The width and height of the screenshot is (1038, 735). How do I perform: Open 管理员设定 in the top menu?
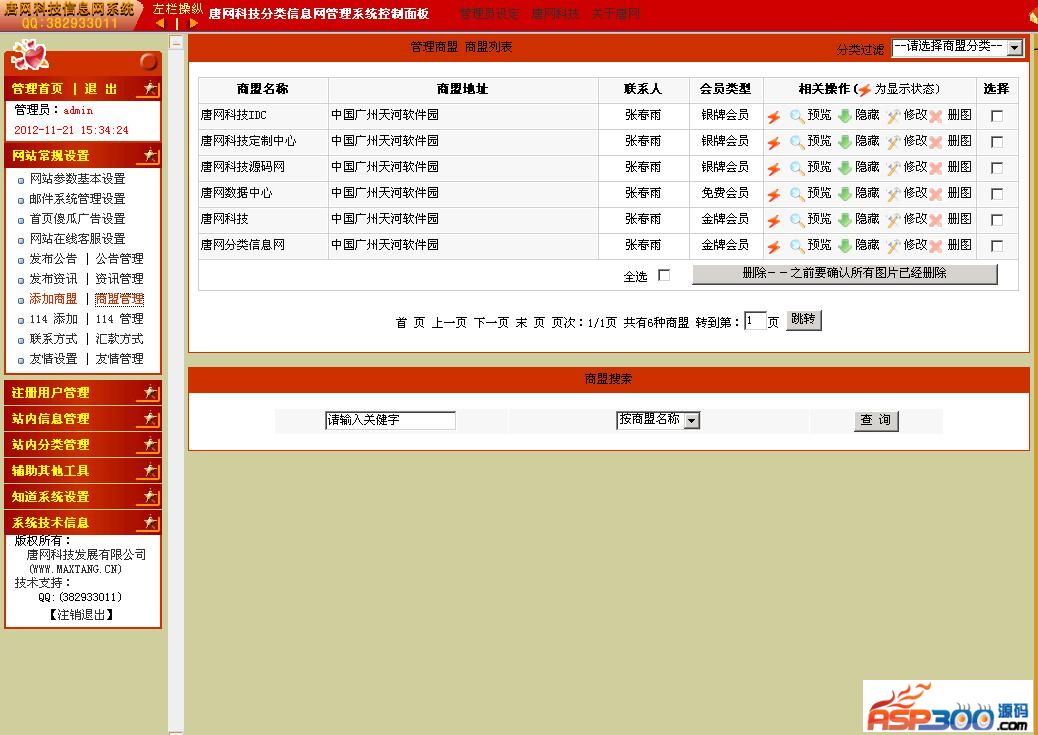click(x=489, y=13)
